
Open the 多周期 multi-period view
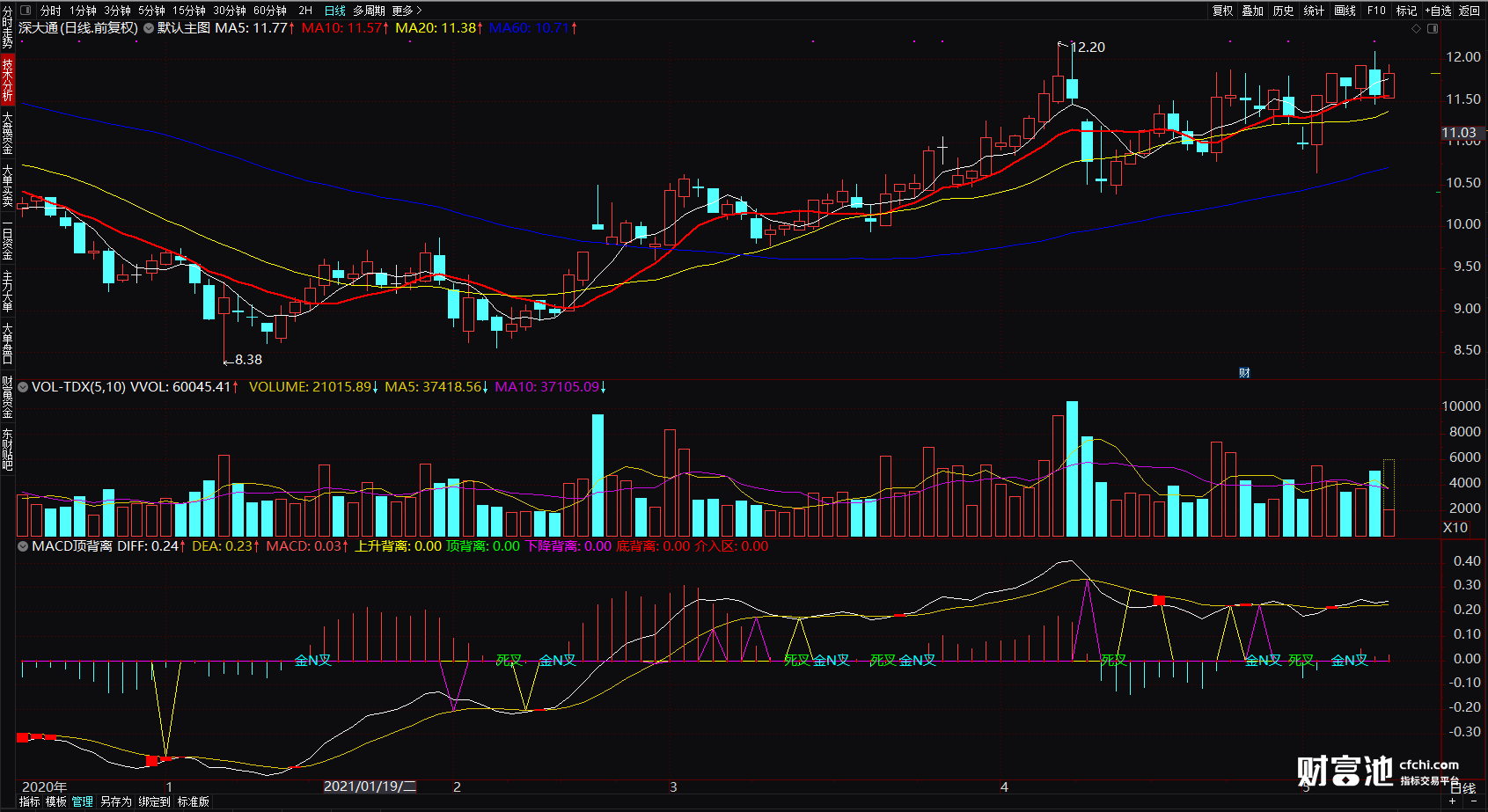point(369,11)
